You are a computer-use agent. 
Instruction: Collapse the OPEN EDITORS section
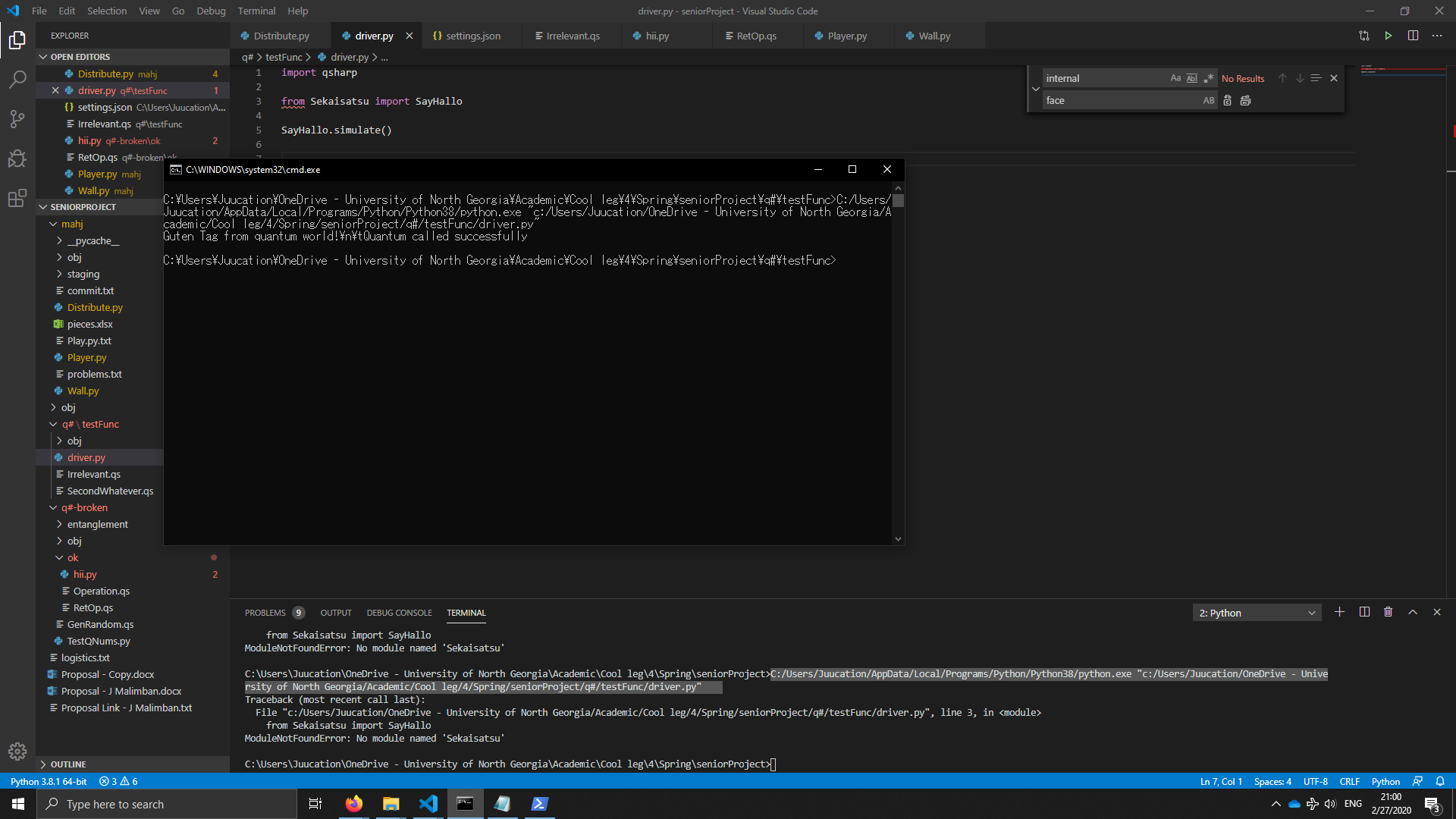coord(43,56)
